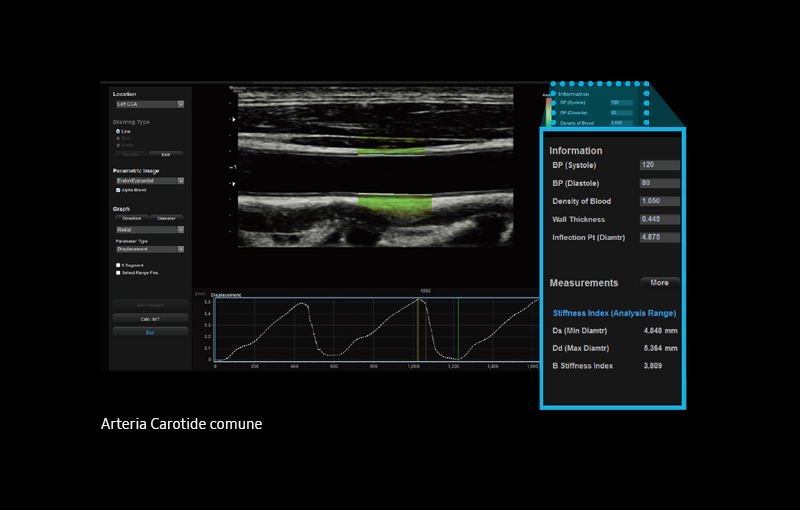This screenshot has height=510, width=800.
Task: Click the Ds (Min Diamtr) value 4.848 mm
Action: click(x=660, y=330)
